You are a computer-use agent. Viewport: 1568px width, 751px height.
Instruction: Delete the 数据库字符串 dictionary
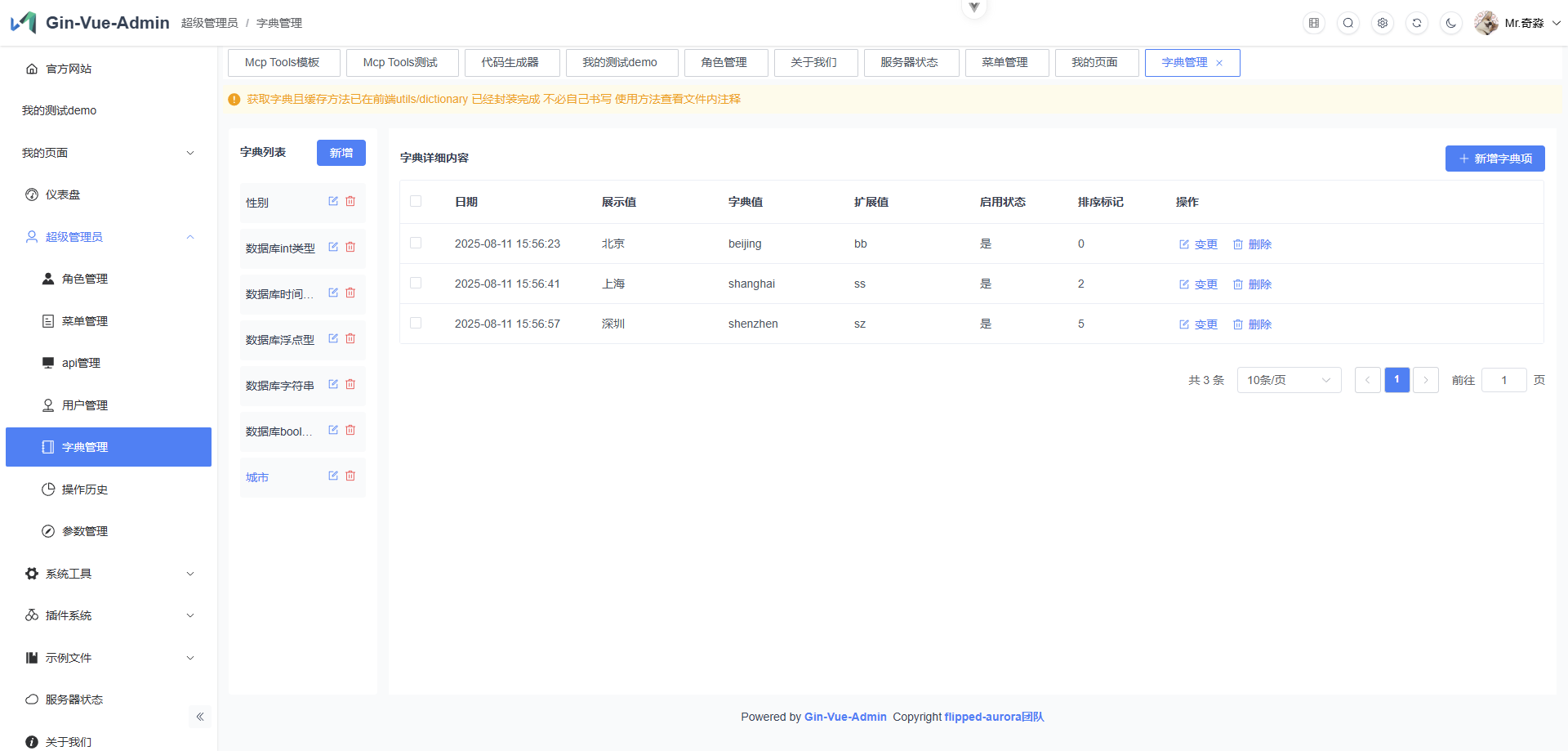[x=350, y=384]
